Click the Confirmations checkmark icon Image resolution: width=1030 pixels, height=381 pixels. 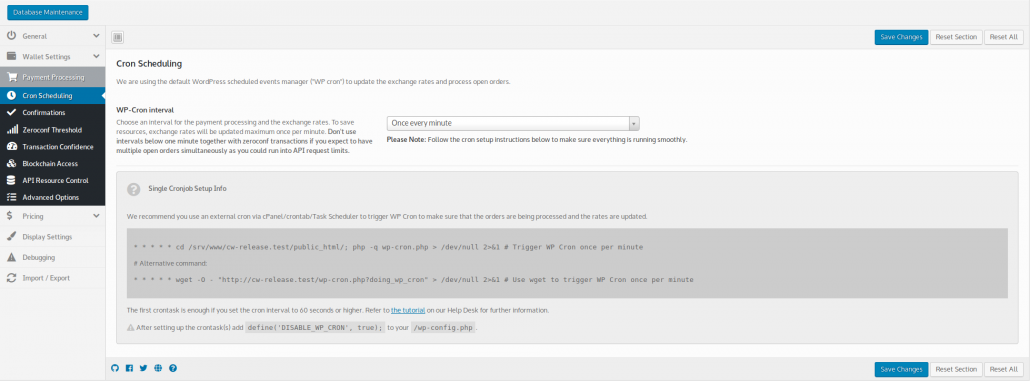[x=11, y=112]
